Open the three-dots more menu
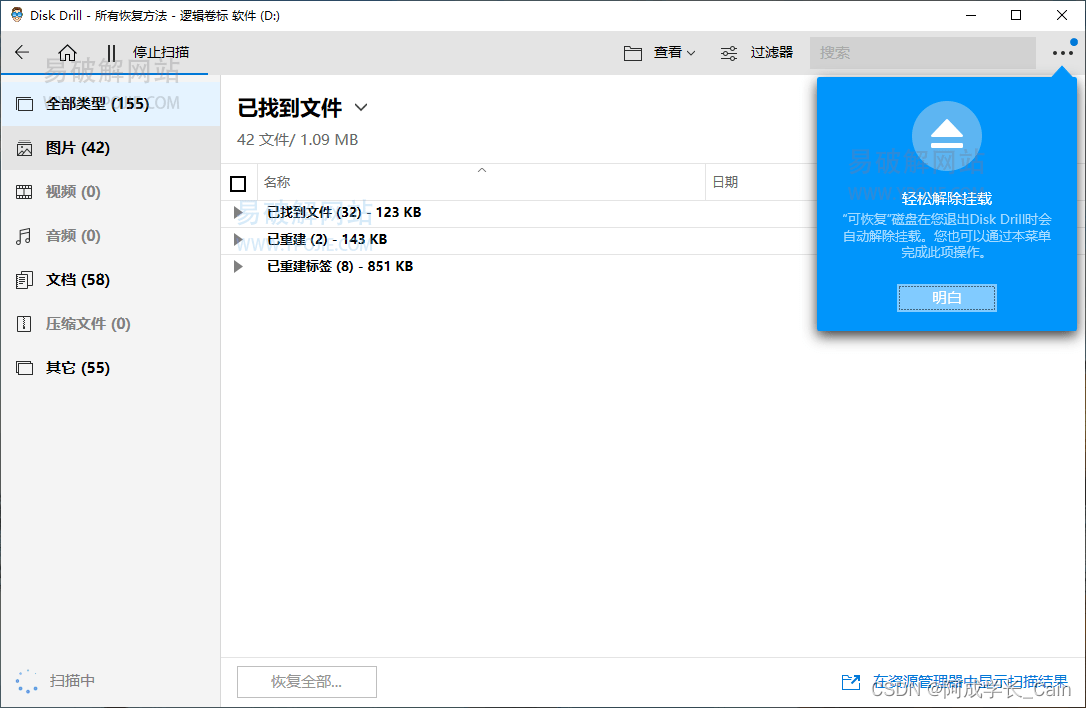 tap(1062, 53)
